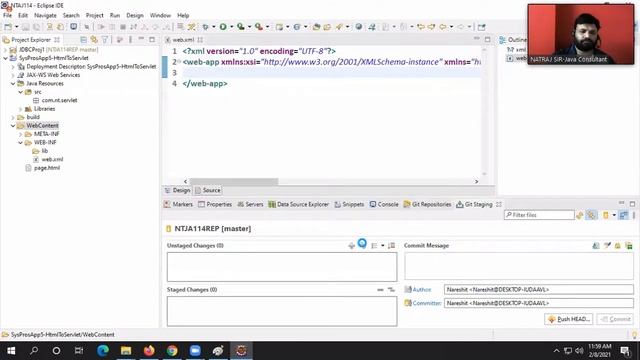Click the Back navigation arrow in toolbar

(x=442, y=27)
